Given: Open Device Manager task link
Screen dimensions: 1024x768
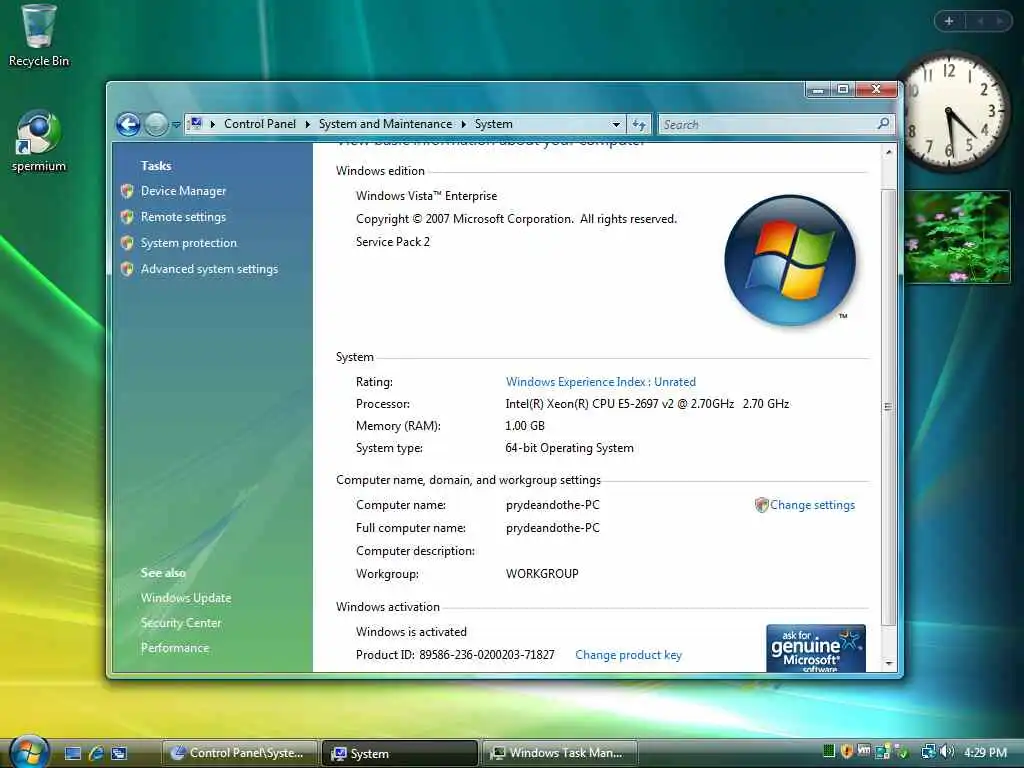Looking at the screenshot, I should [184, 191].
